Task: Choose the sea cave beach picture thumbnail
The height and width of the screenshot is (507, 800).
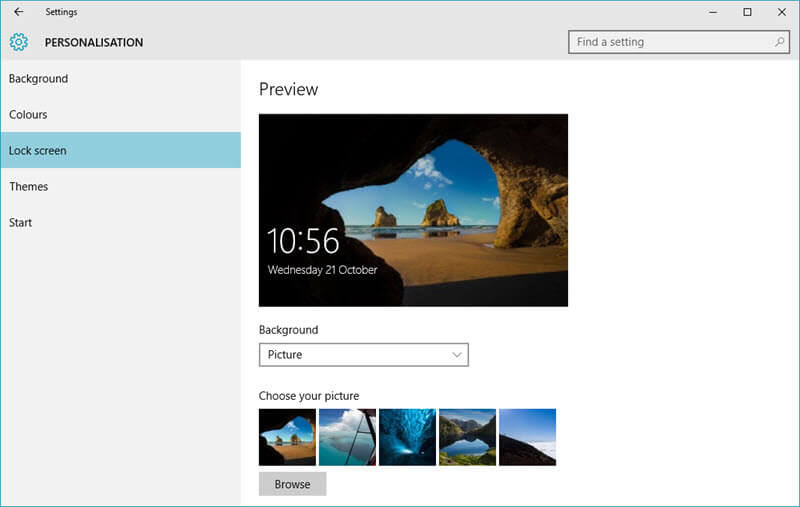Action: [287, 437]
